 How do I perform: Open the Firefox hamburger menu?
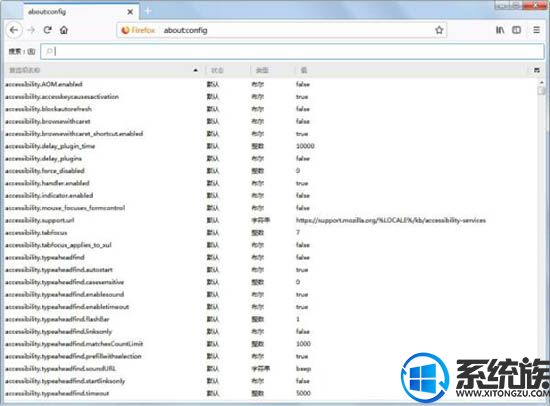(536, 30)
